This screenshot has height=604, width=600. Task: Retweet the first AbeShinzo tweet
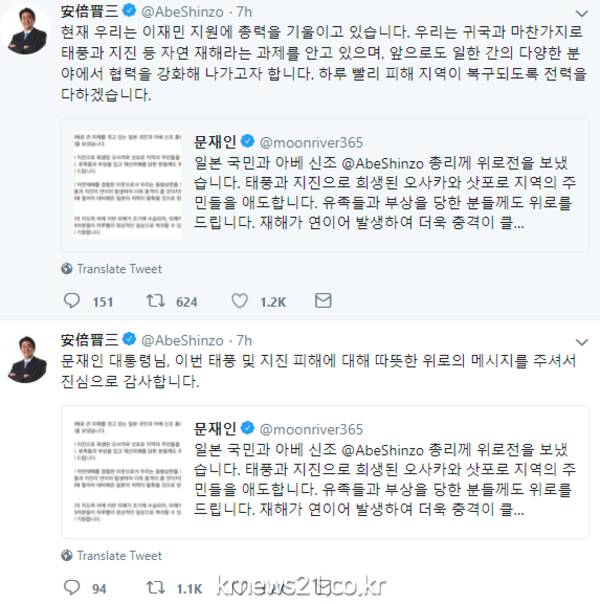tap(156, 301)
